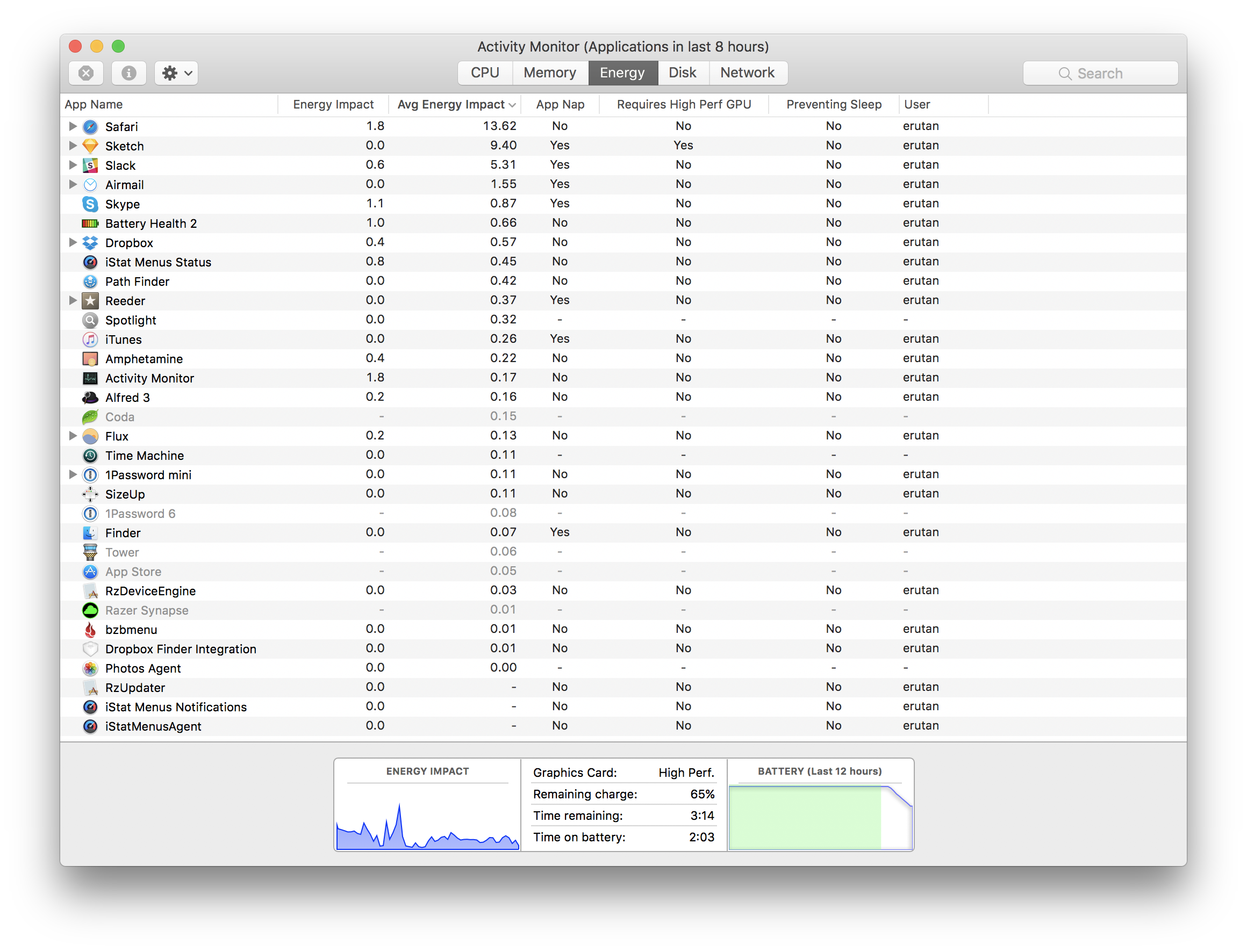This screenshot has height=952, width=1247.
Task: Click the Search field
Action: coord(1100,74)
